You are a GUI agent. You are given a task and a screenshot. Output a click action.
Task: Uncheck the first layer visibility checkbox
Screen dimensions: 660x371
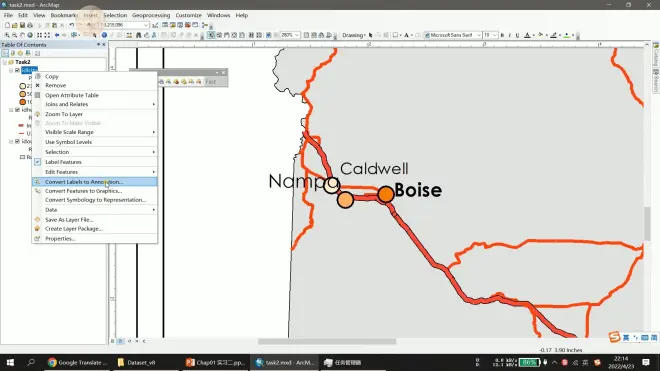click(x=17, y=70)
